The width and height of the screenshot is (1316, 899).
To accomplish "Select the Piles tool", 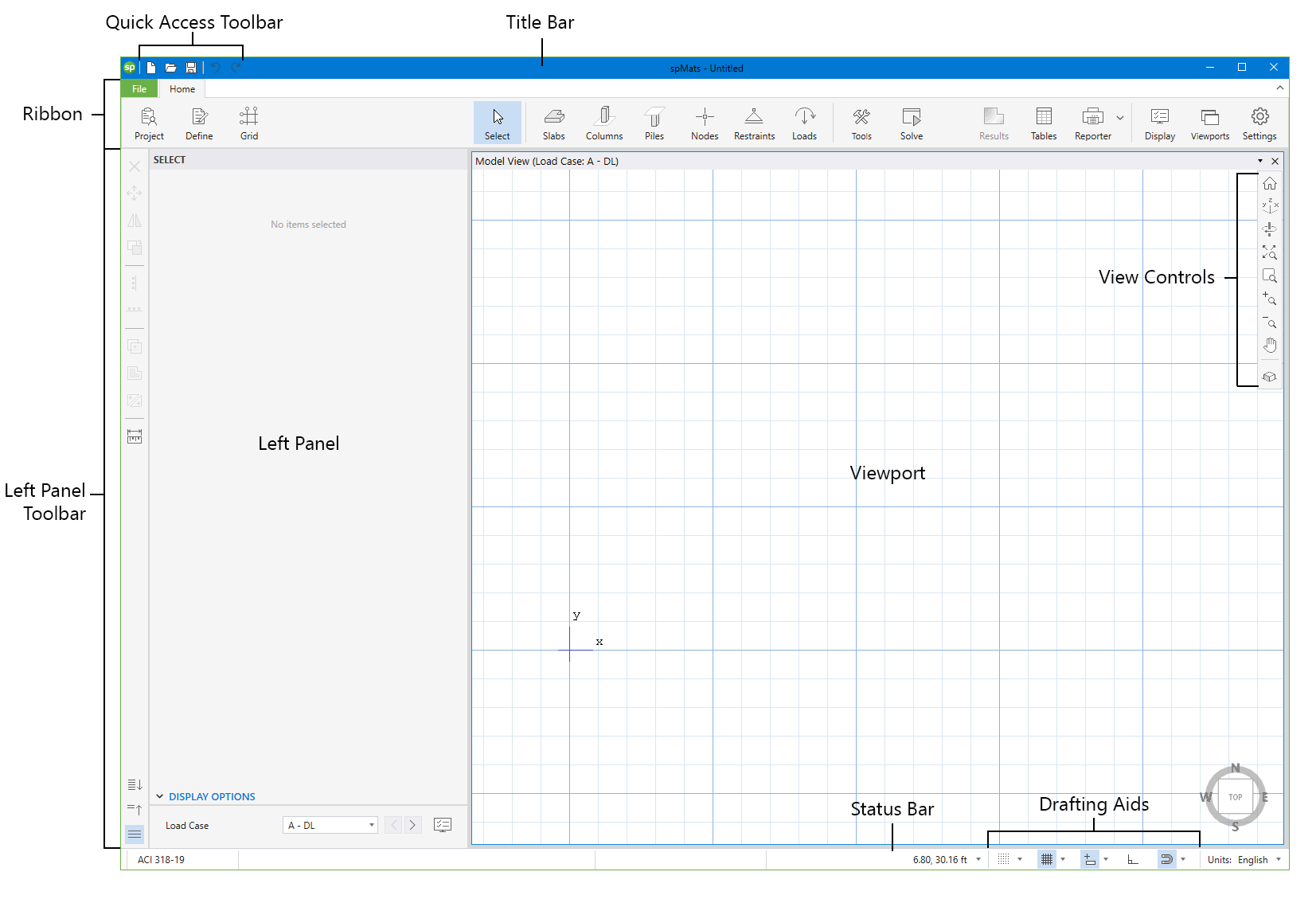I will pyautogui.click(x=654, y=122).
